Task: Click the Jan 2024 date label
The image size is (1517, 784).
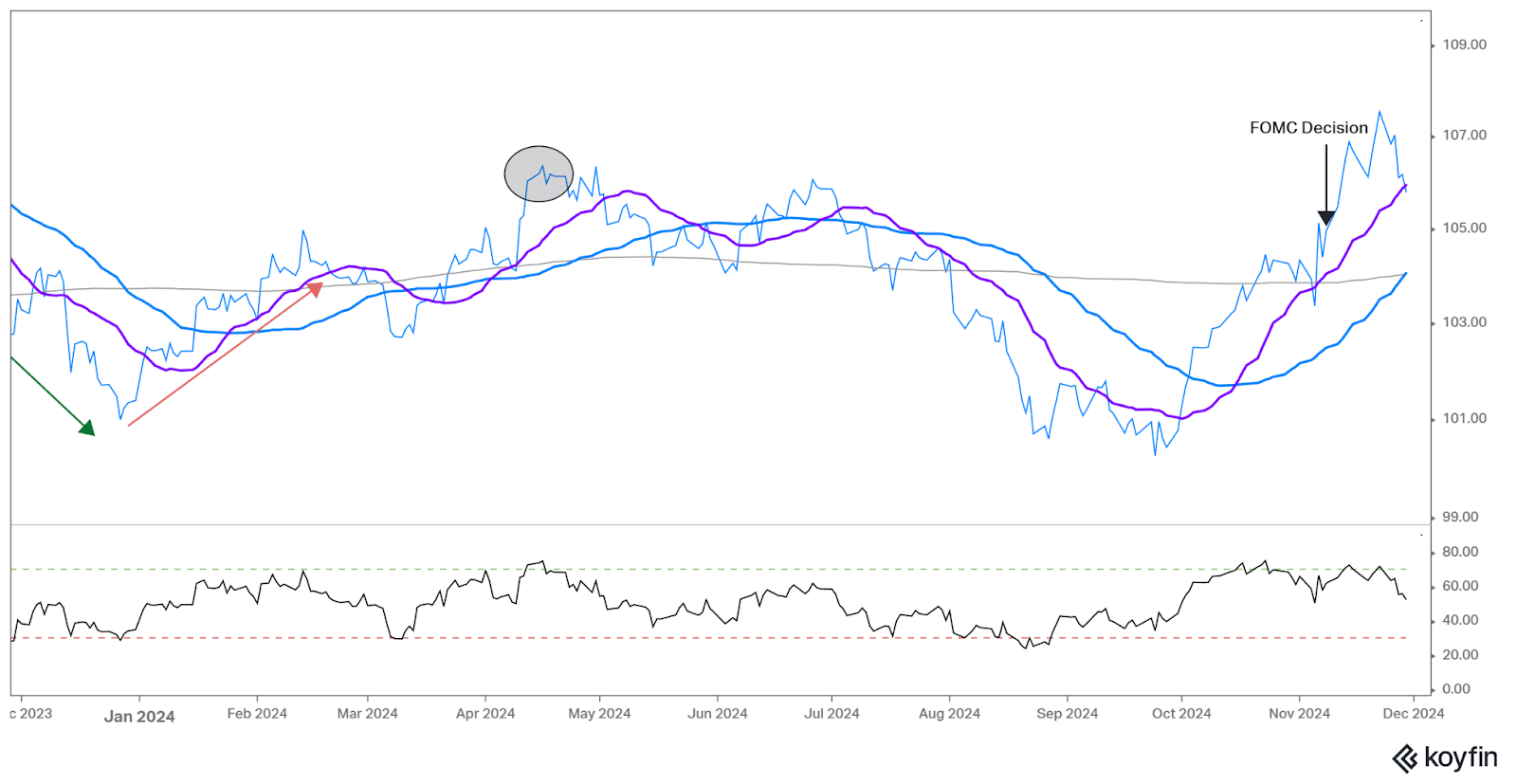Action: (x=139, y=717)
